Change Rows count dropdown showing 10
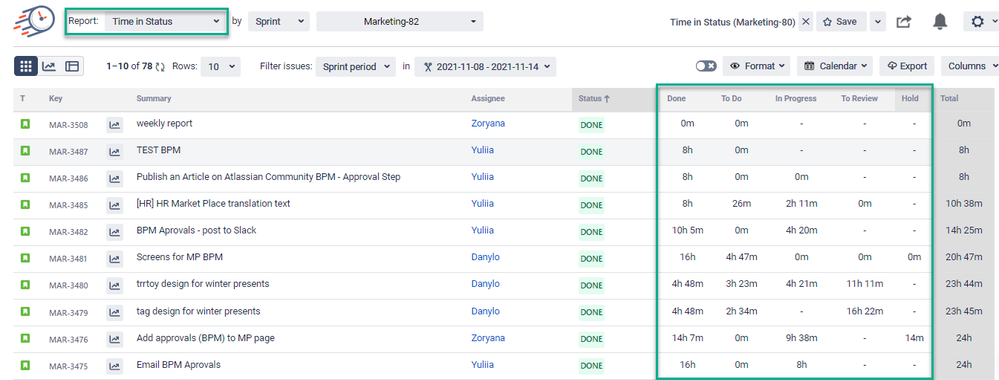Viewport: 999px width, 380px height. [220, 66]
